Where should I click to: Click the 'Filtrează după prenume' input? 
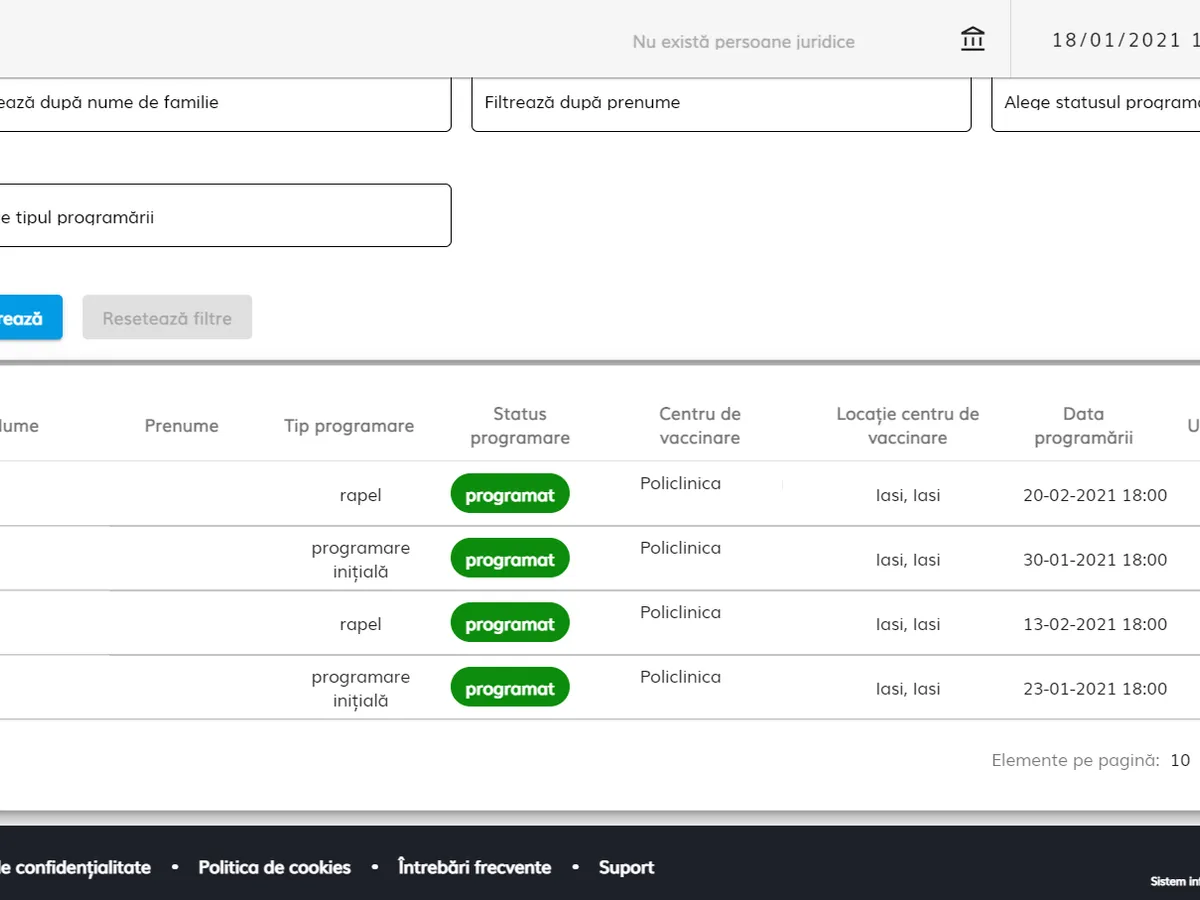(720, 102)
